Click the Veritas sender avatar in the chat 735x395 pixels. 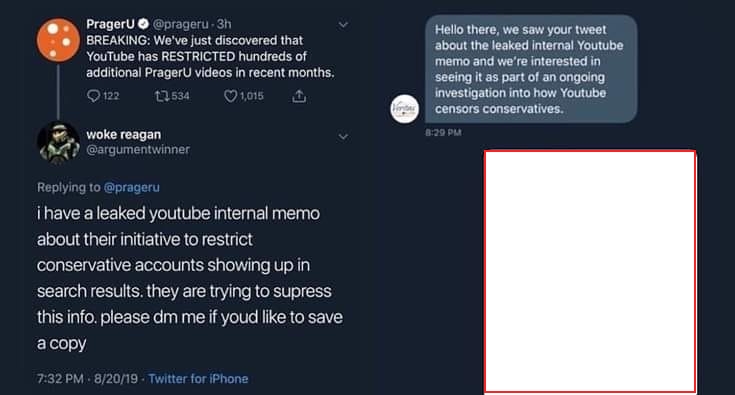coord(405,109)
